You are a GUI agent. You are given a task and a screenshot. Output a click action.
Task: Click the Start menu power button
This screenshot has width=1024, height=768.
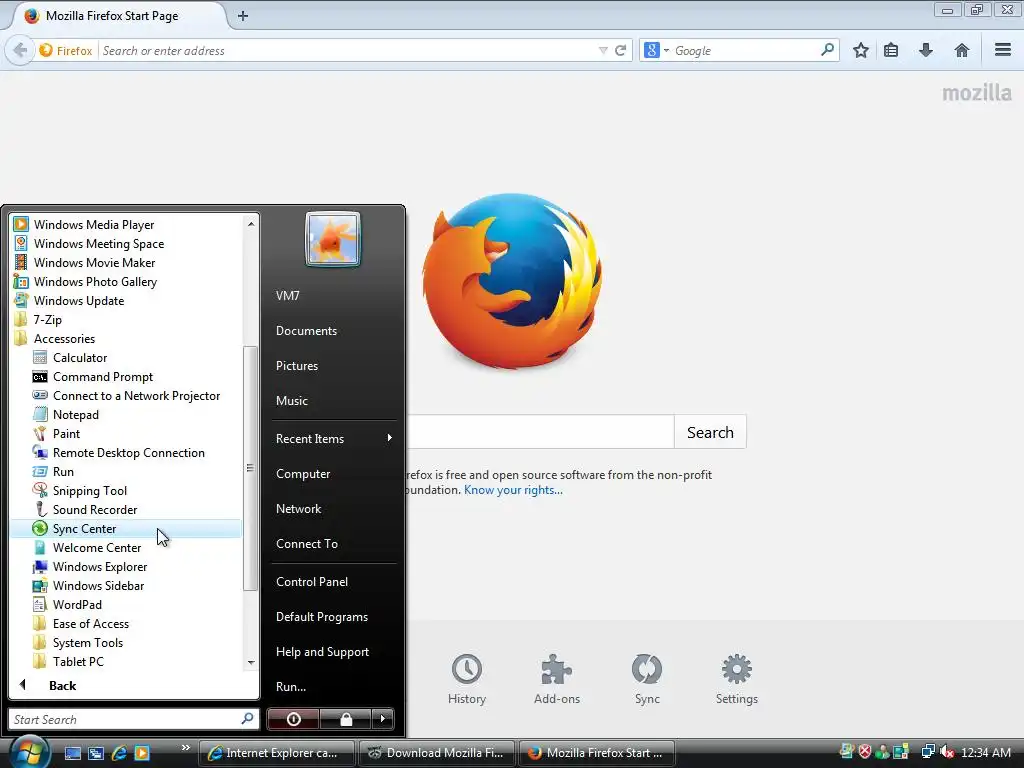293,719
